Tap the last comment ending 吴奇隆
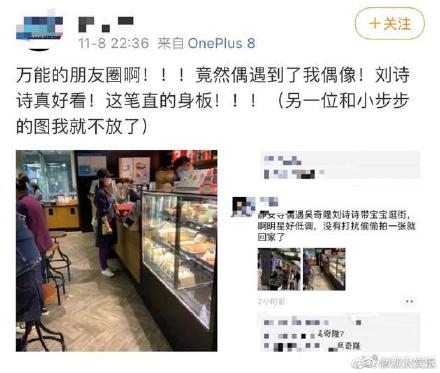The height and width of the screenshot is (373, 440). [312, 346]
